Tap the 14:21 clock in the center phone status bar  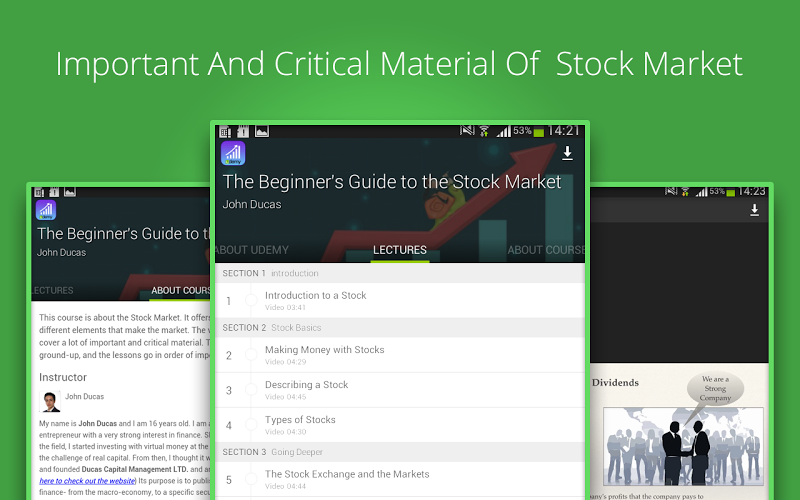point(564,131)
